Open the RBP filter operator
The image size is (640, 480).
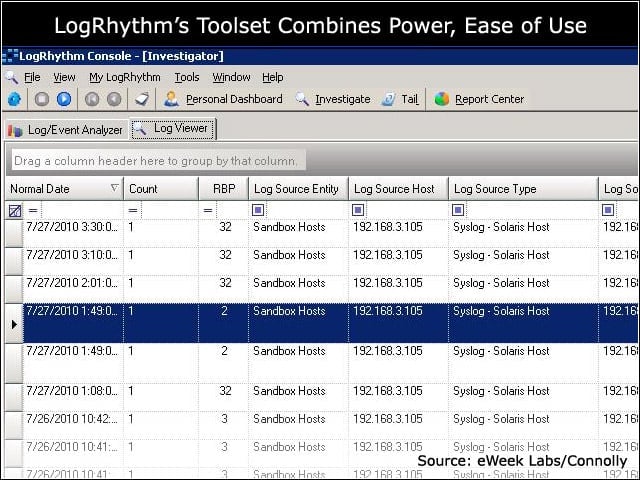pyautogui.click(x=208, y=211)
